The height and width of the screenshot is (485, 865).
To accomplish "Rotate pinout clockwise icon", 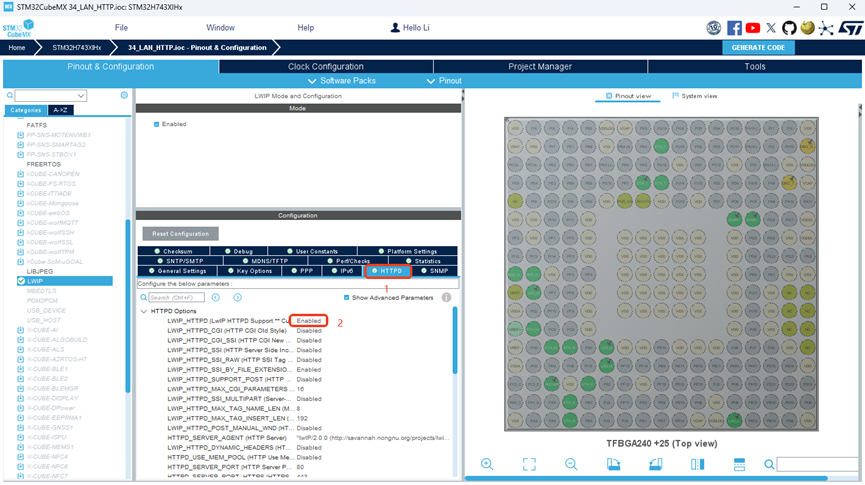I will (613, 464).
